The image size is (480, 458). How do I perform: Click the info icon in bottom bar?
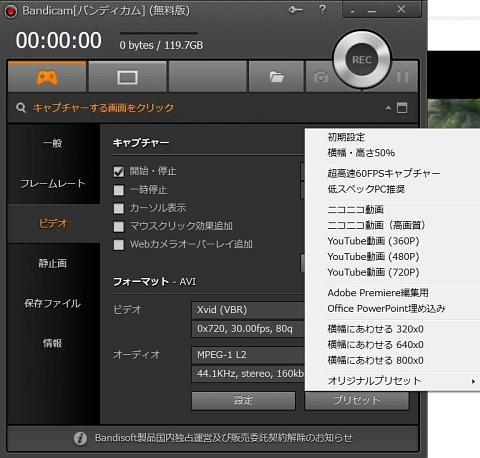(80, 438)
